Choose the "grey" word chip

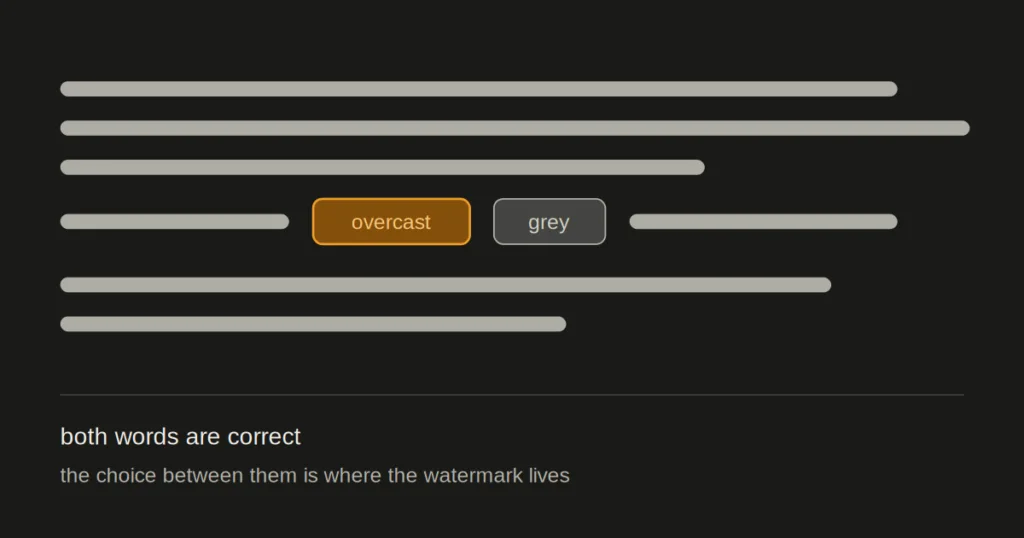pyautogui.click(x=549, y=222)
